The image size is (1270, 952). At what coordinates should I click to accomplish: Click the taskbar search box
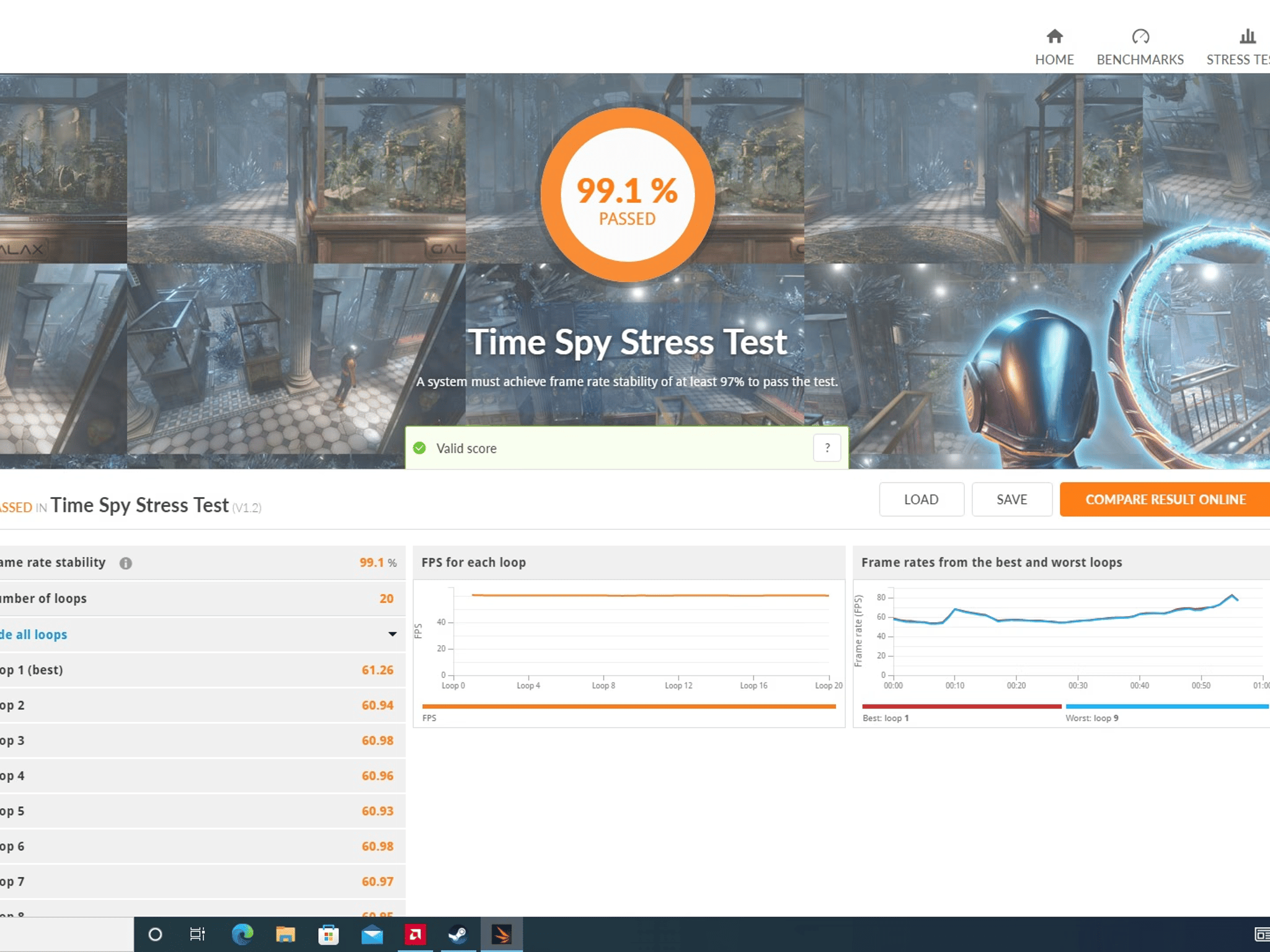66,935
